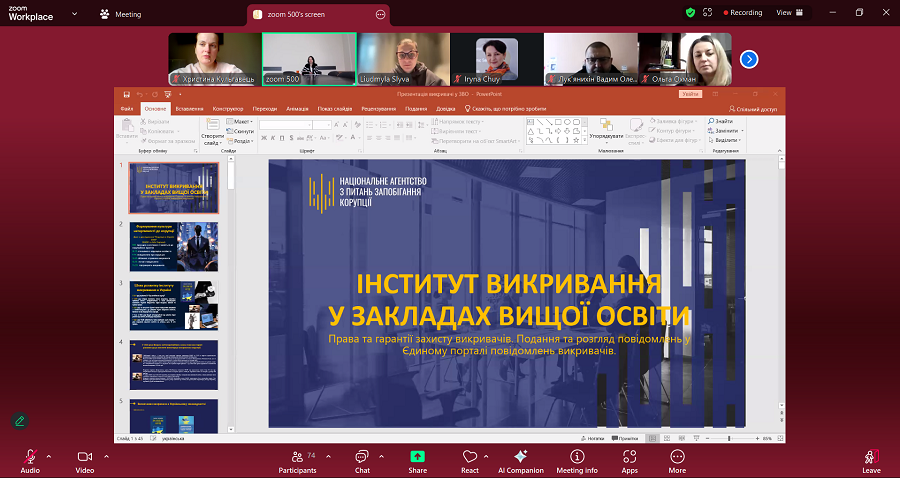The image size is (900, 478).
Task: Collapse the PowerPoint ribbon
Action: [780, 151]
